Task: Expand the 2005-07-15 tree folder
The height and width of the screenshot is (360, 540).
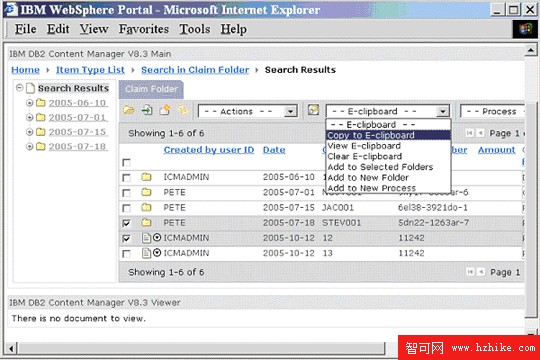Action: pos(30,132)
